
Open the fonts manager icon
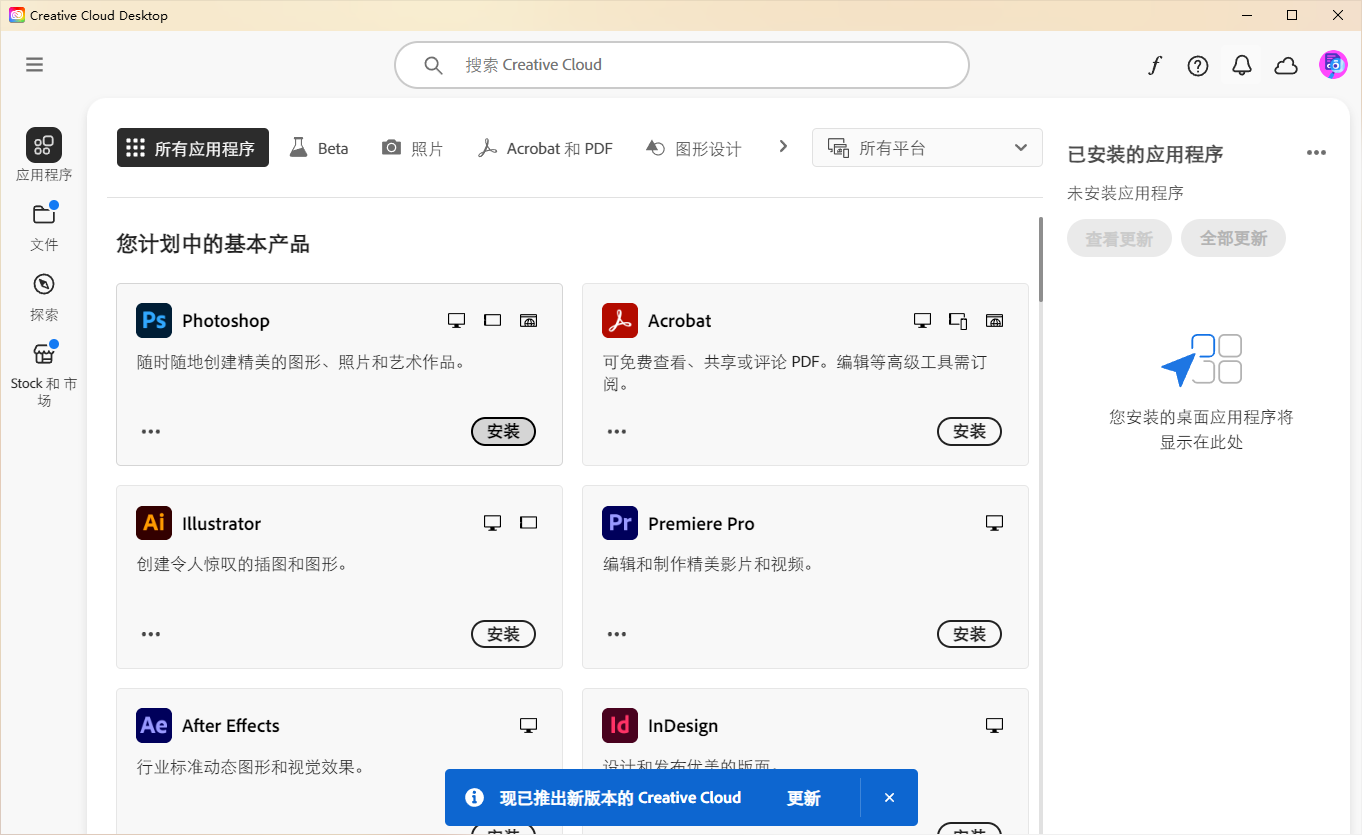1155,66
